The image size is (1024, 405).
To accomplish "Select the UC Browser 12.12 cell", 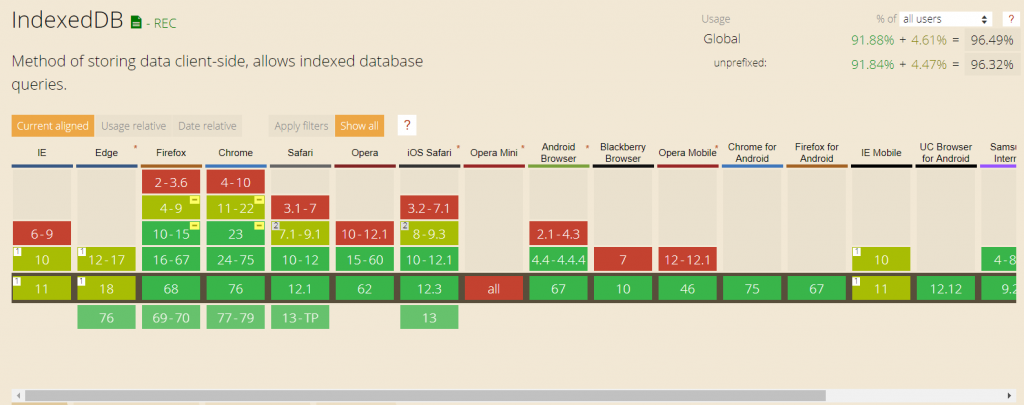I will [x=946, y=288].
